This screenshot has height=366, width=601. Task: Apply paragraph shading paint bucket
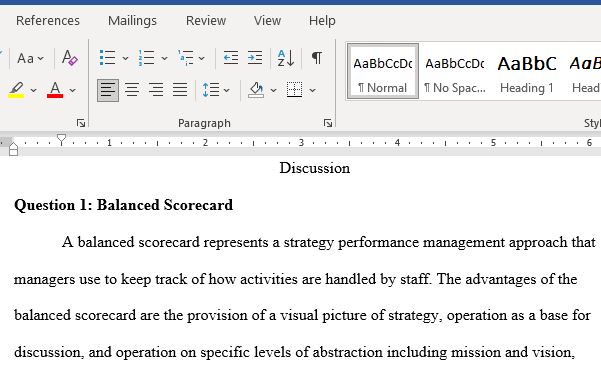256,90
